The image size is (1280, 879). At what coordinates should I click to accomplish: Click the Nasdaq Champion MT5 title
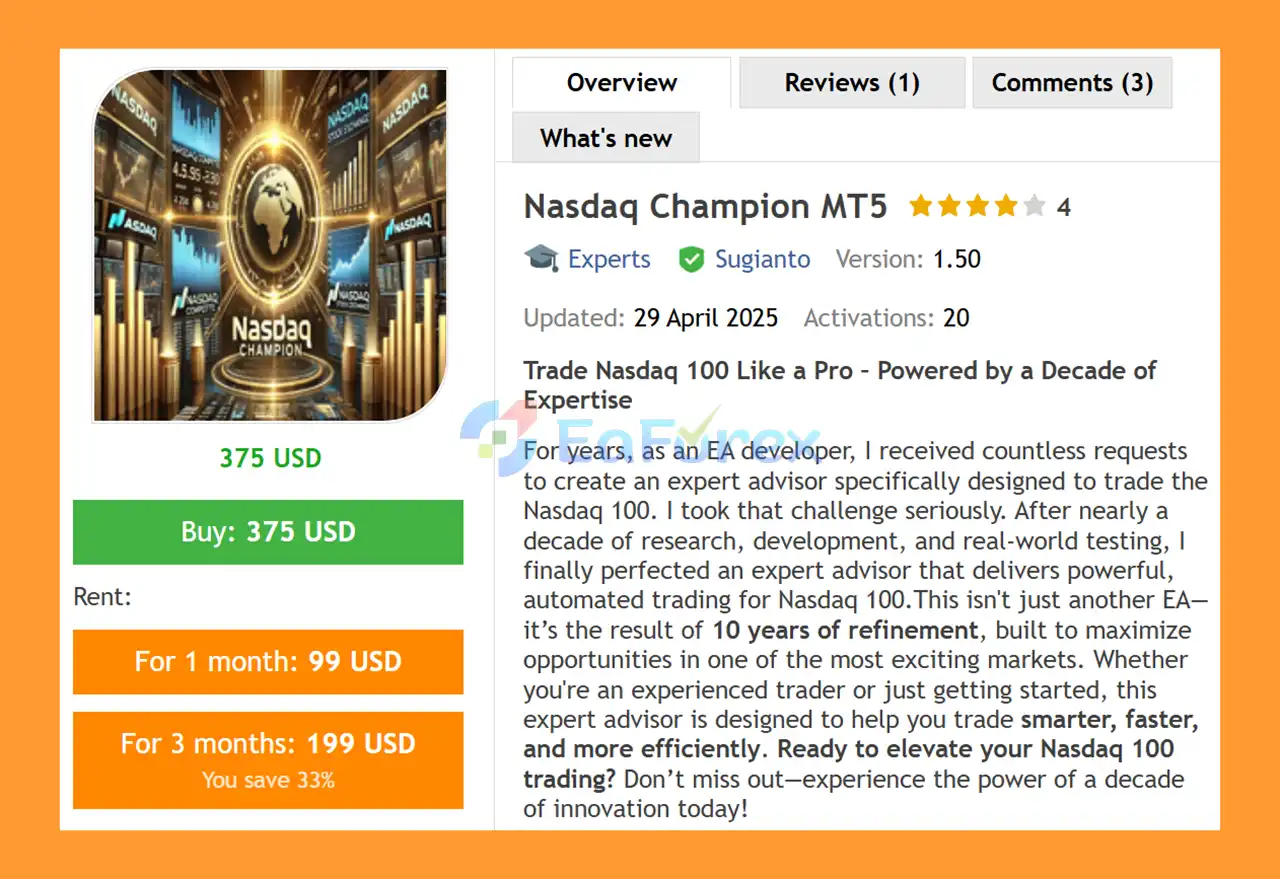pos(705,207)
